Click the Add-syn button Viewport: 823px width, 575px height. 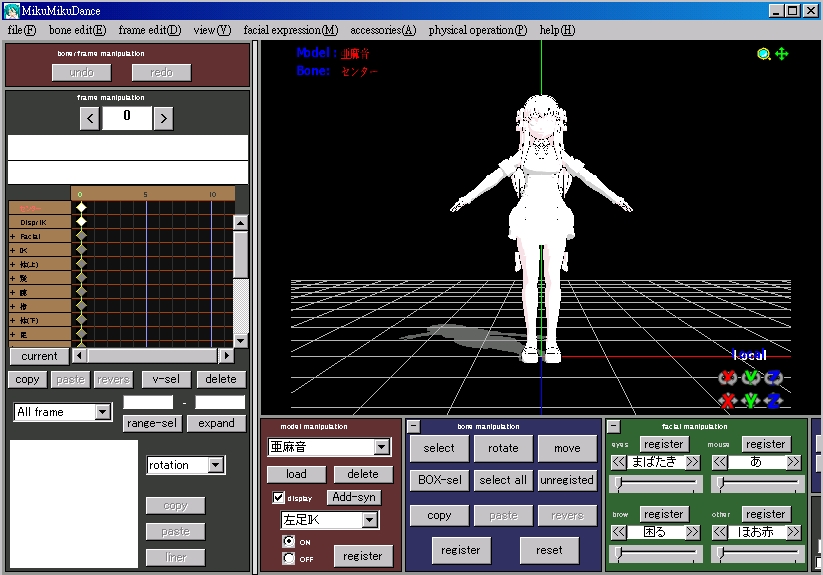coord(354,497)
